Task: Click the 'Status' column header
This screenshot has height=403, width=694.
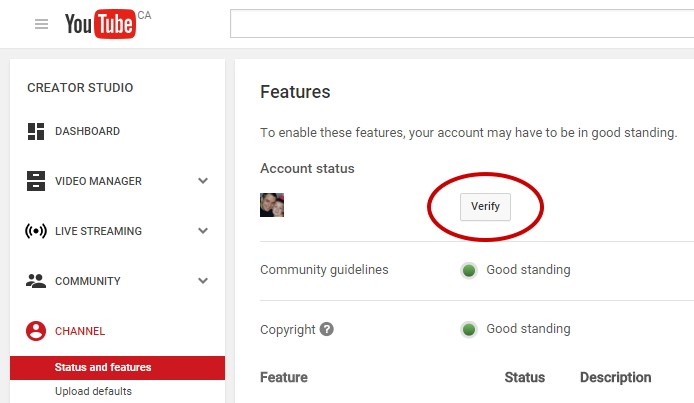Action: (x=524, y=377)
